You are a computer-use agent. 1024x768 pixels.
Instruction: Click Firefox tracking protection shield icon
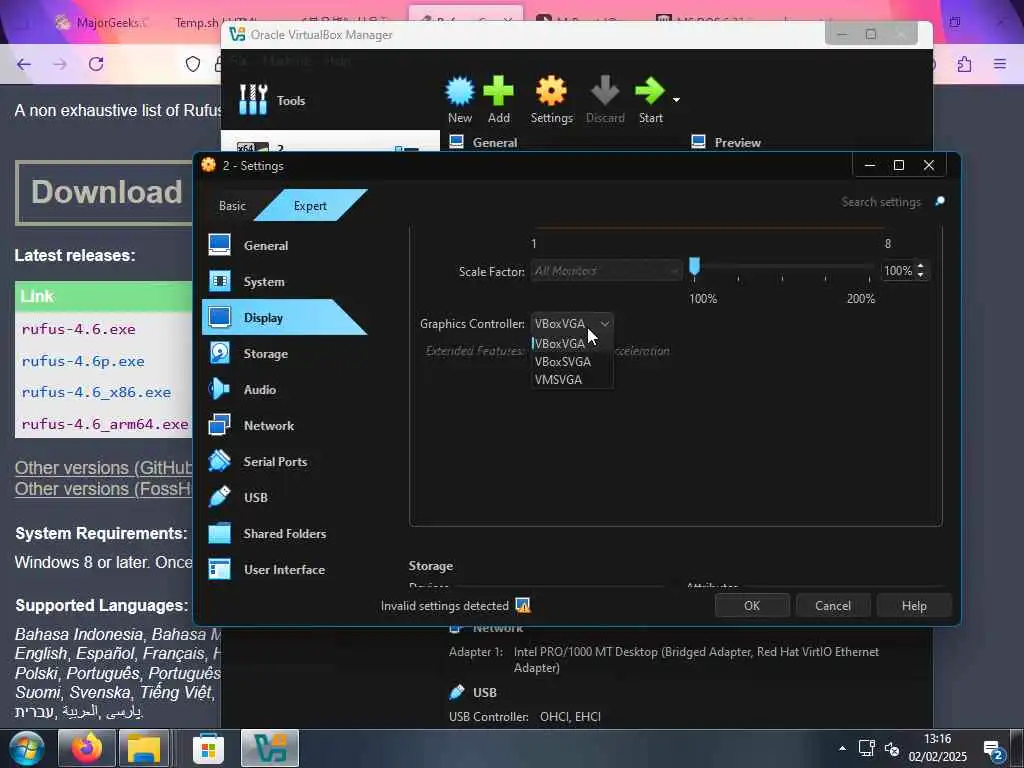pyautogui.click(x=193, y=64)
